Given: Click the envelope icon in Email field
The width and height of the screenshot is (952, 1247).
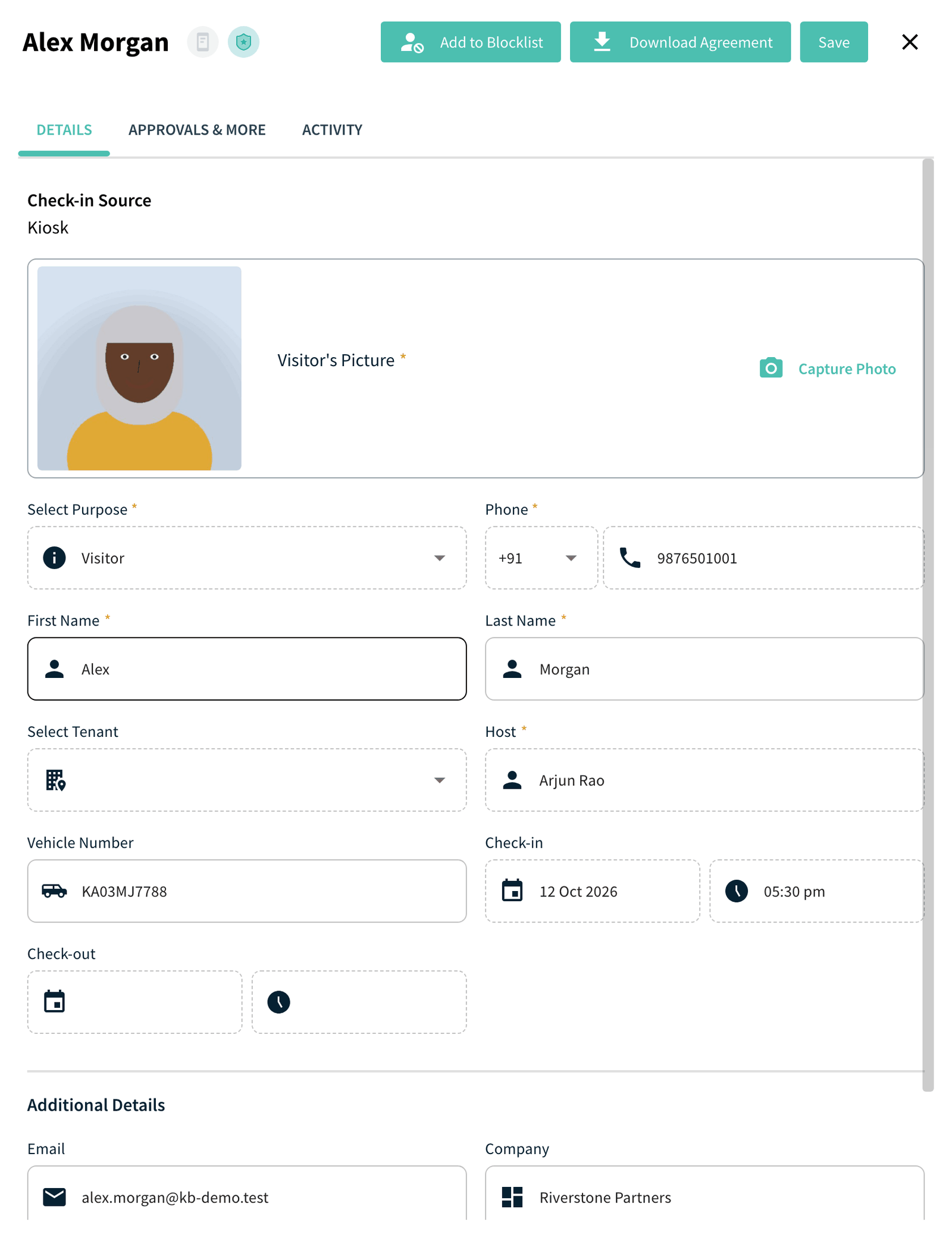Looking at the screenshot, I should [54, 1196].
